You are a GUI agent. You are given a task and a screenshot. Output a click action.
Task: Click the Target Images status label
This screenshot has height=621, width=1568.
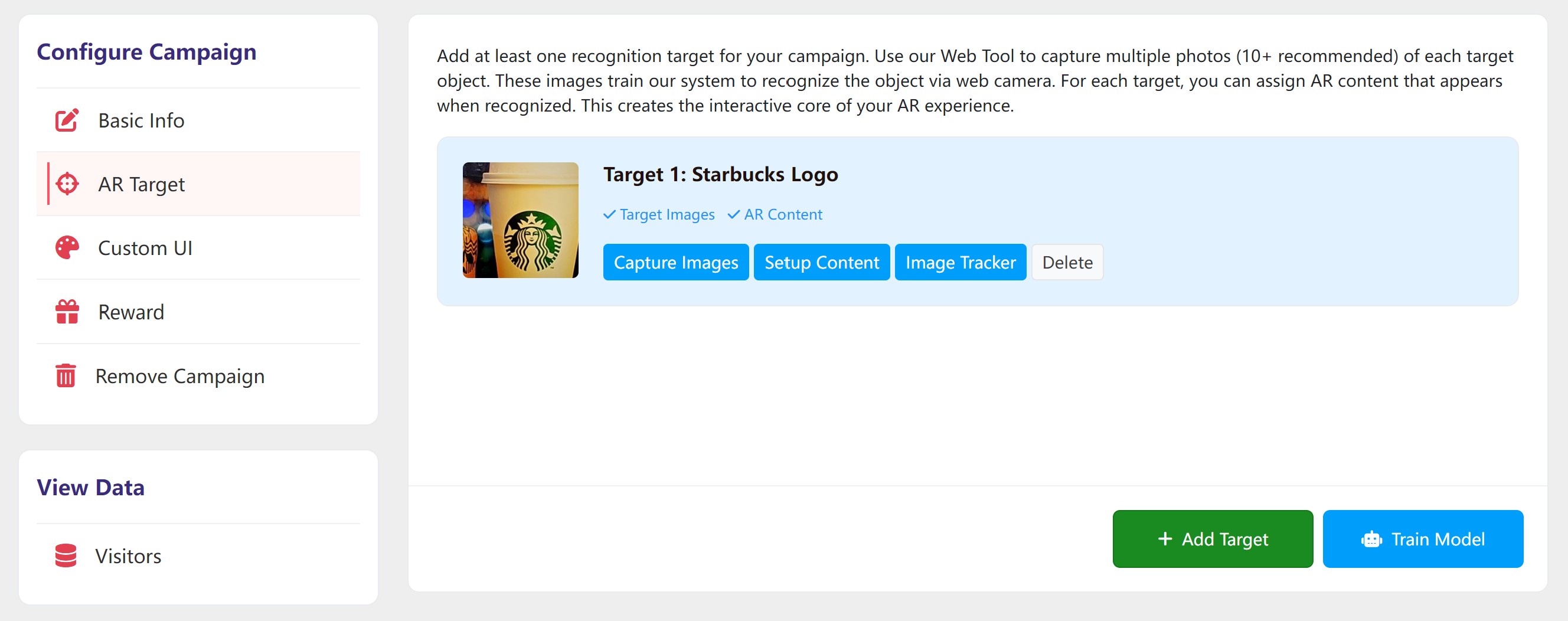(667, 214)
